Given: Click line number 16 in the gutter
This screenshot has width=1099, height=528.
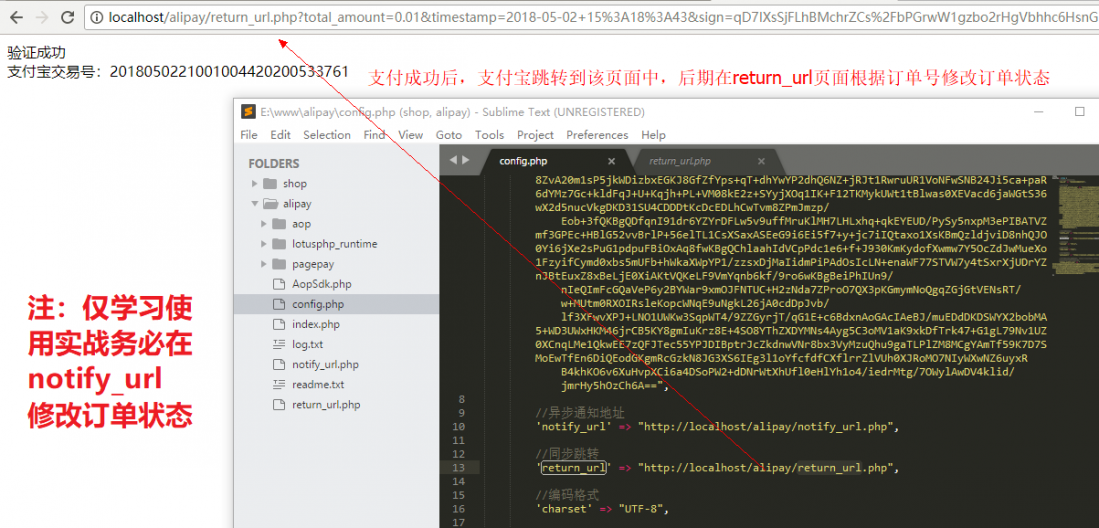Looking at the screenshot, I should 459,509.
